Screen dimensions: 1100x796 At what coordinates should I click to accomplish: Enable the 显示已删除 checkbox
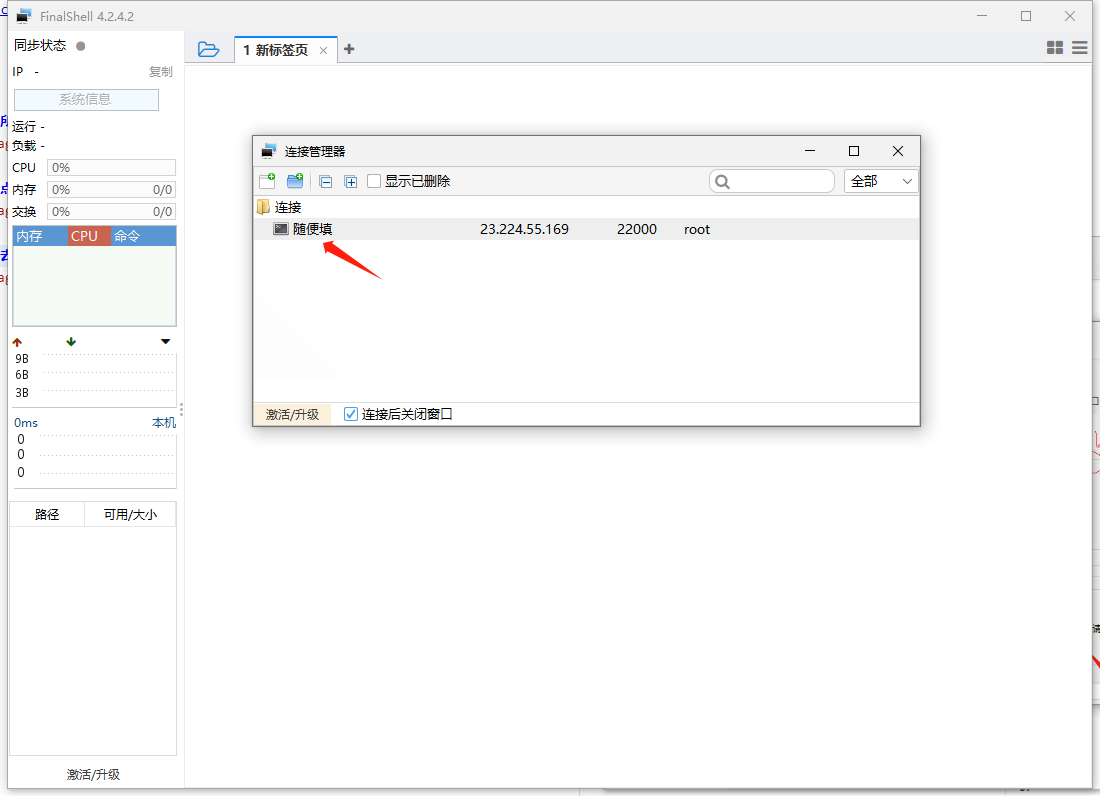coord(374,181)
